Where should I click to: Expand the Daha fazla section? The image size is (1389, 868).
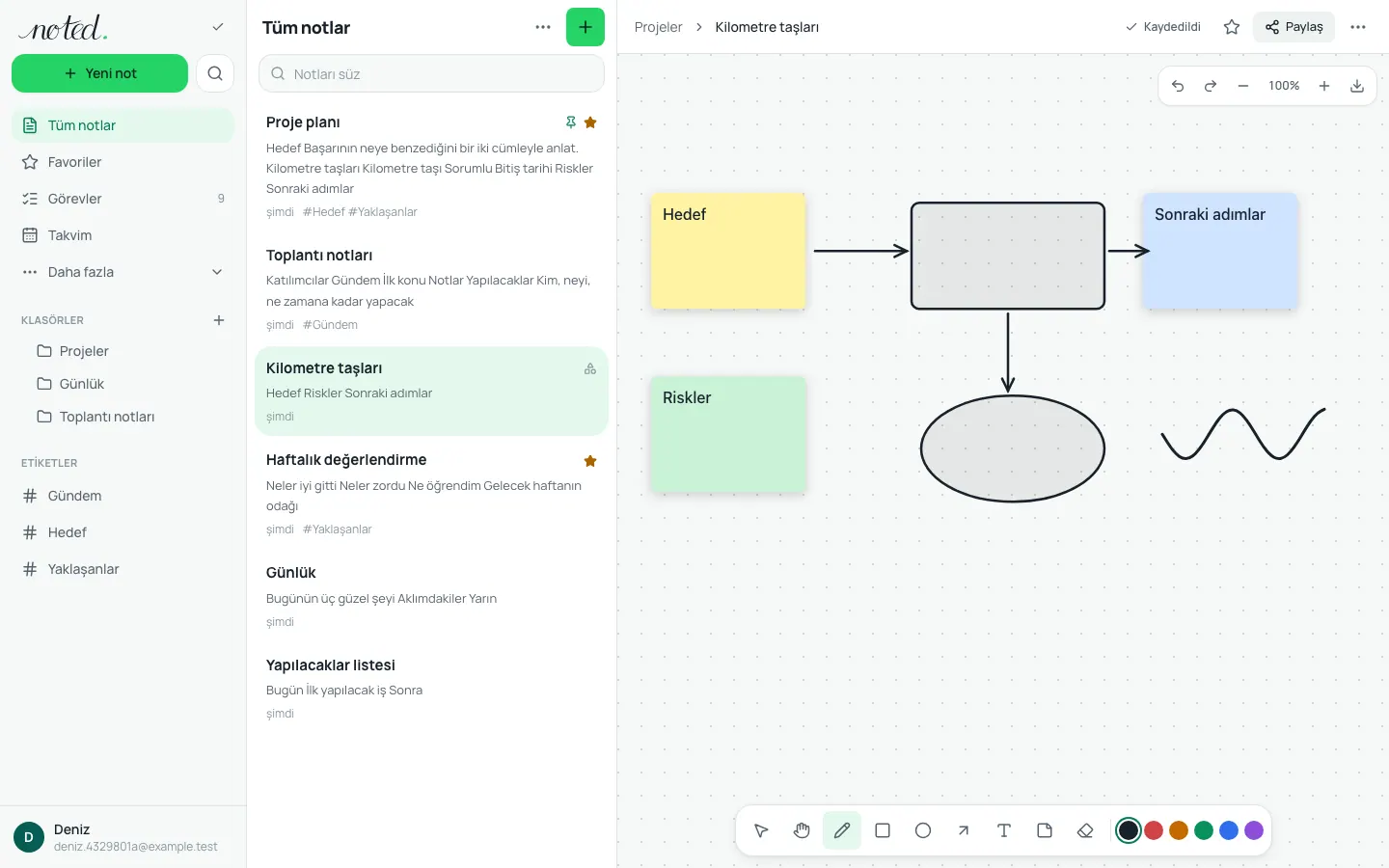(x=123, y=272)
